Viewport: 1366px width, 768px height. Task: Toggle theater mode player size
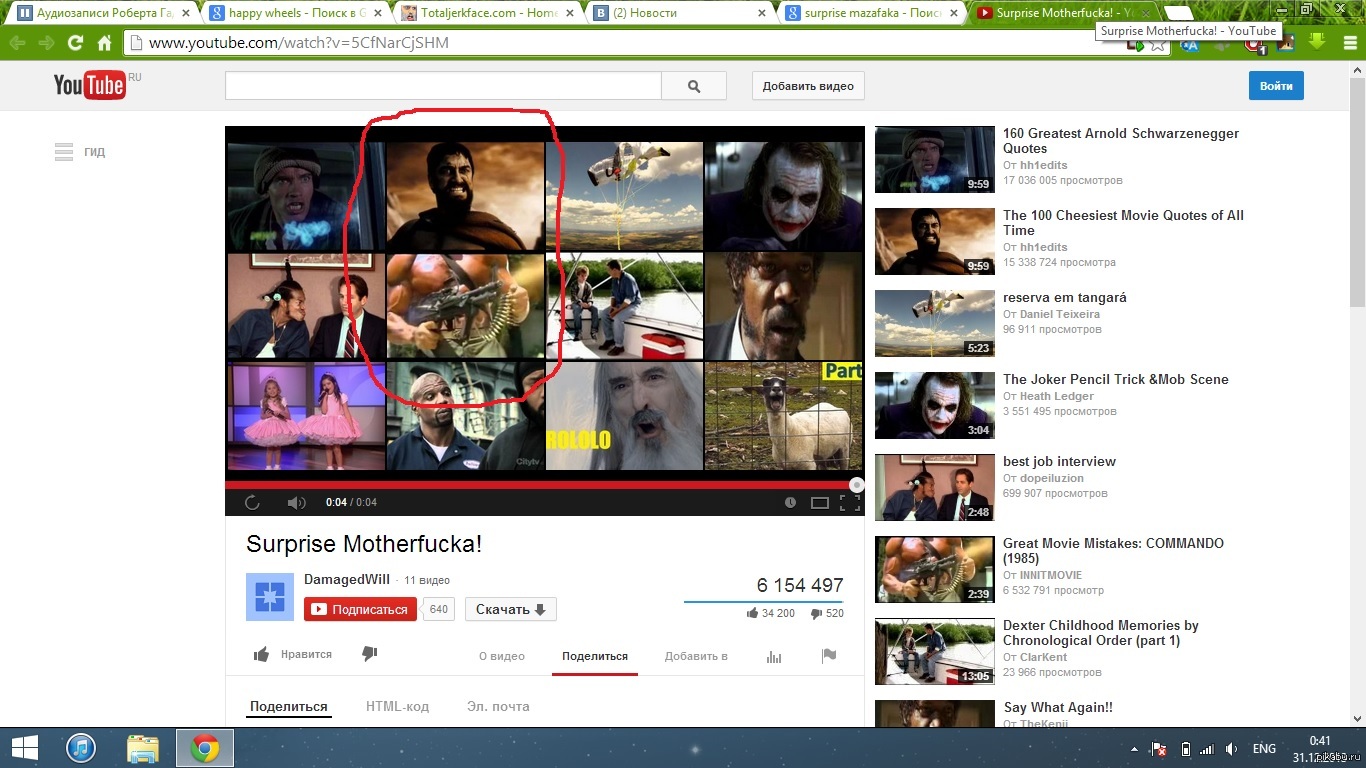pos(819,502)
